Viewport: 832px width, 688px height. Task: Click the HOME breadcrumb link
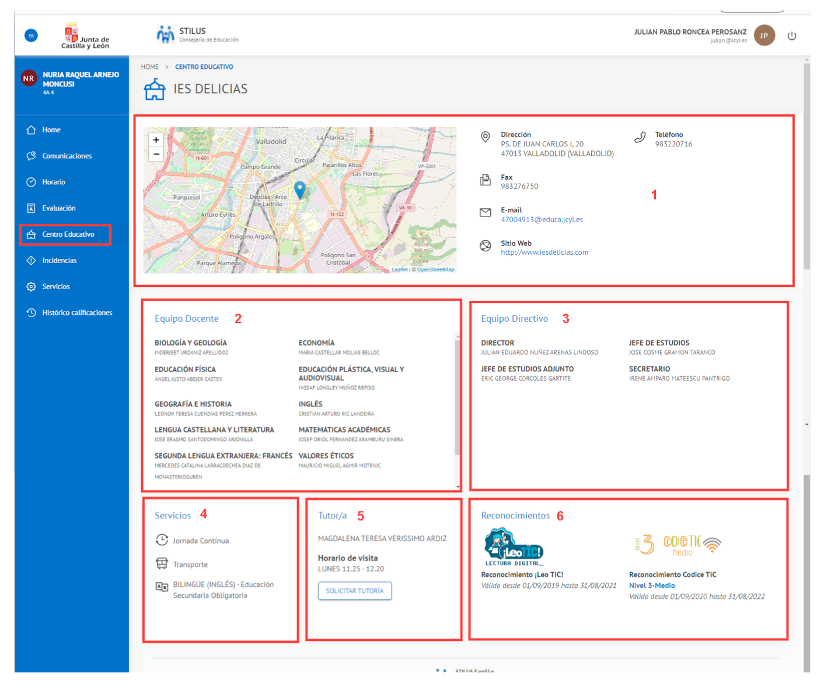(x=150, y=66)
